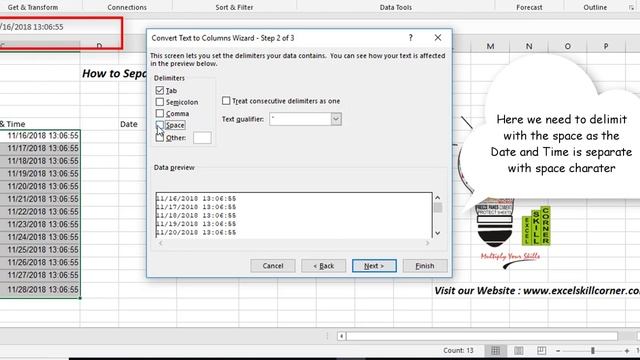The image size is (640, 360).
Task: Click cell with 11/16/2018 13:06:55
Action: tap(40, 135)
